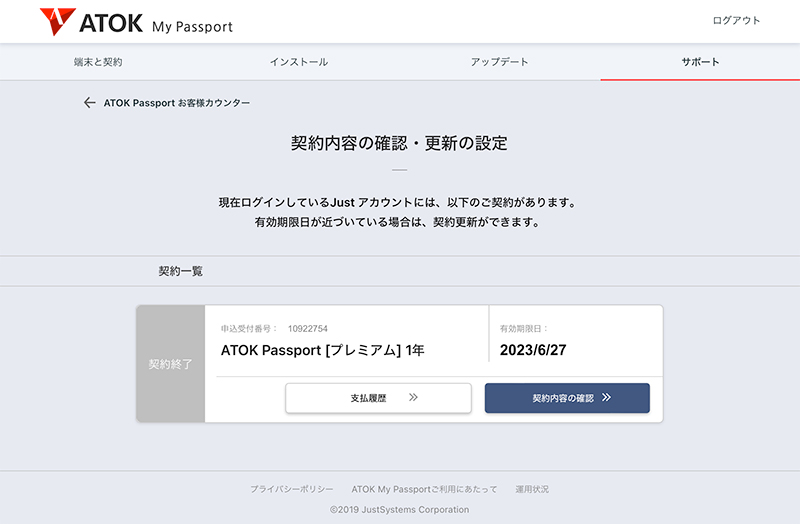Click the 申込受付番号 label
The height and width of the screenshot is (524, 800).
point(249,329)
